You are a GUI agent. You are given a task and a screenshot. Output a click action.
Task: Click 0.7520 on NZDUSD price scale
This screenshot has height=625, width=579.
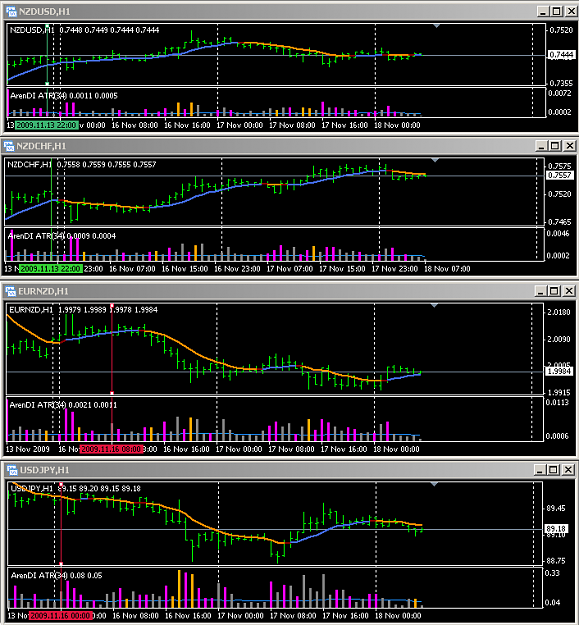point(561,30)
